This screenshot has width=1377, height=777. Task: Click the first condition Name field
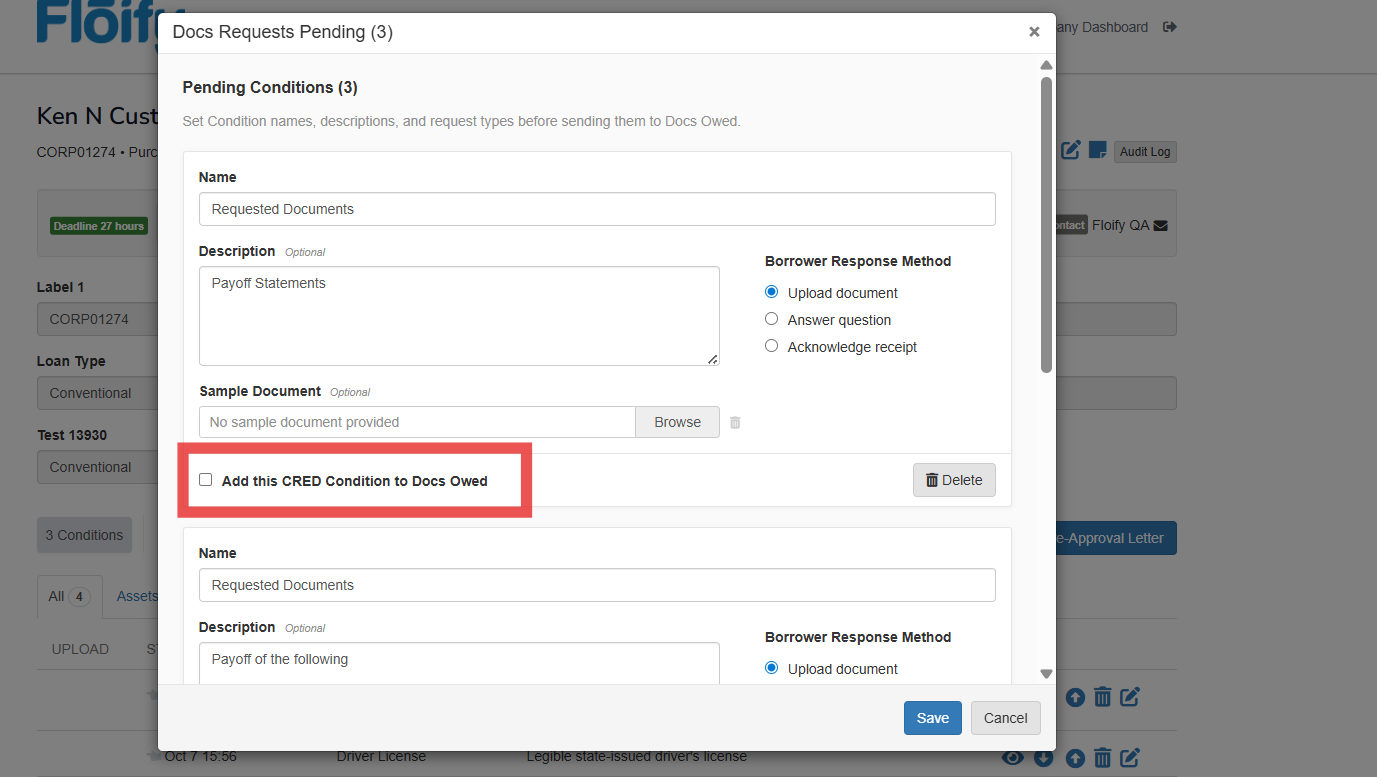(x=597, y=209)
